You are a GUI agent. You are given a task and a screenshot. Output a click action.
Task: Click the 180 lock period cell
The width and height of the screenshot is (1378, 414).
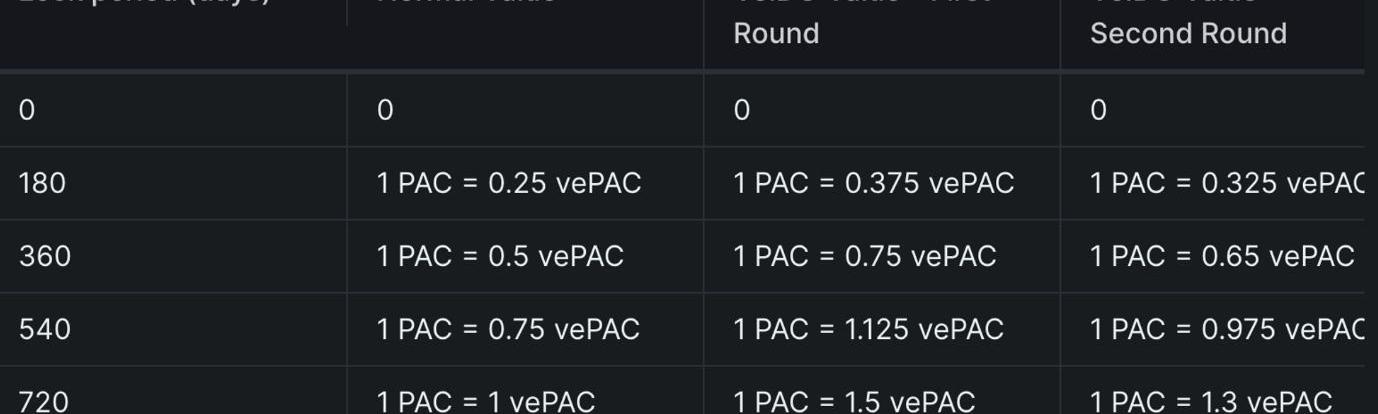coord(42,183)
